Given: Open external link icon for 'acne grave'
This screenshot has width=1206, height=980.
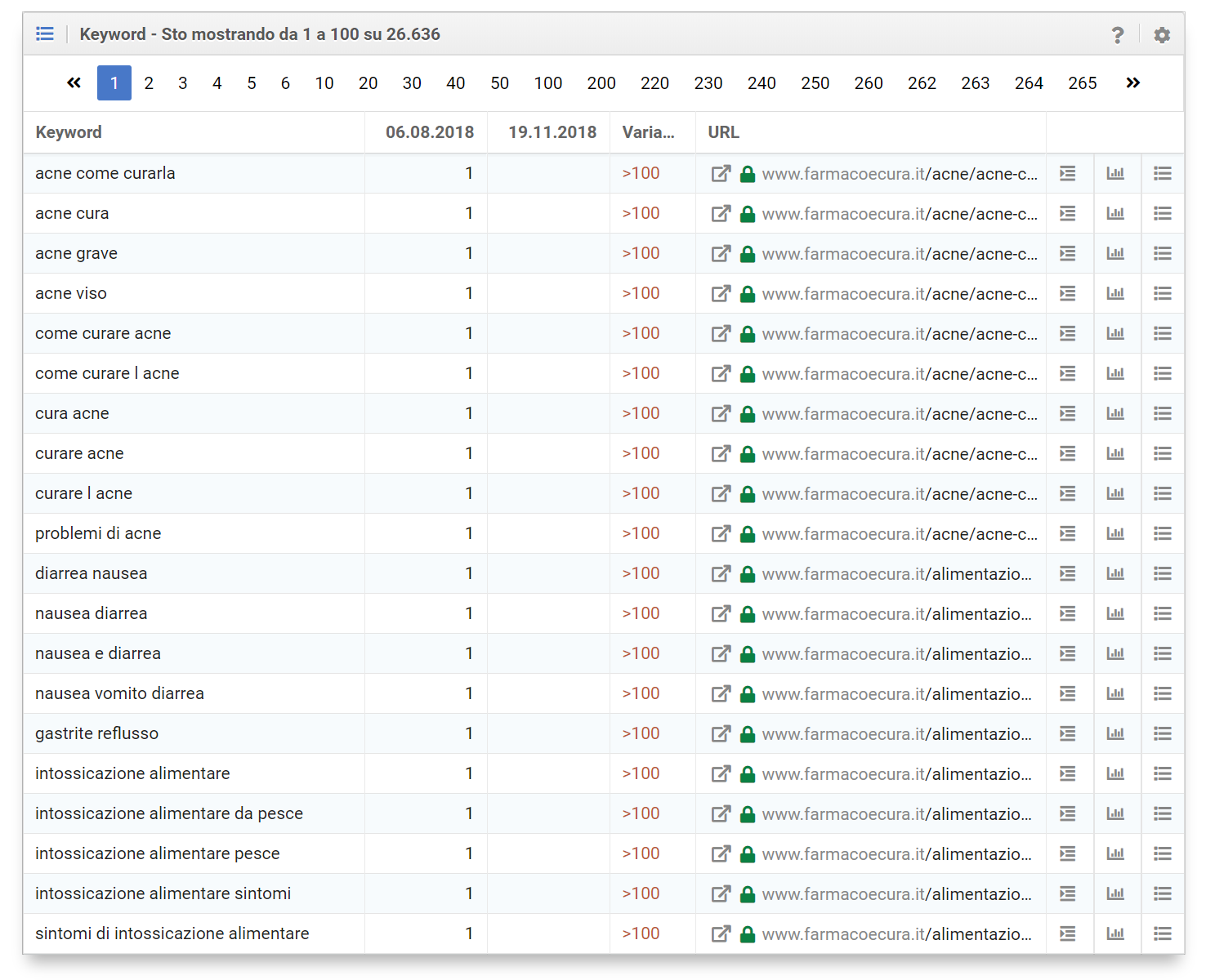Looking at the screenshot, I should tap(721, 253).
